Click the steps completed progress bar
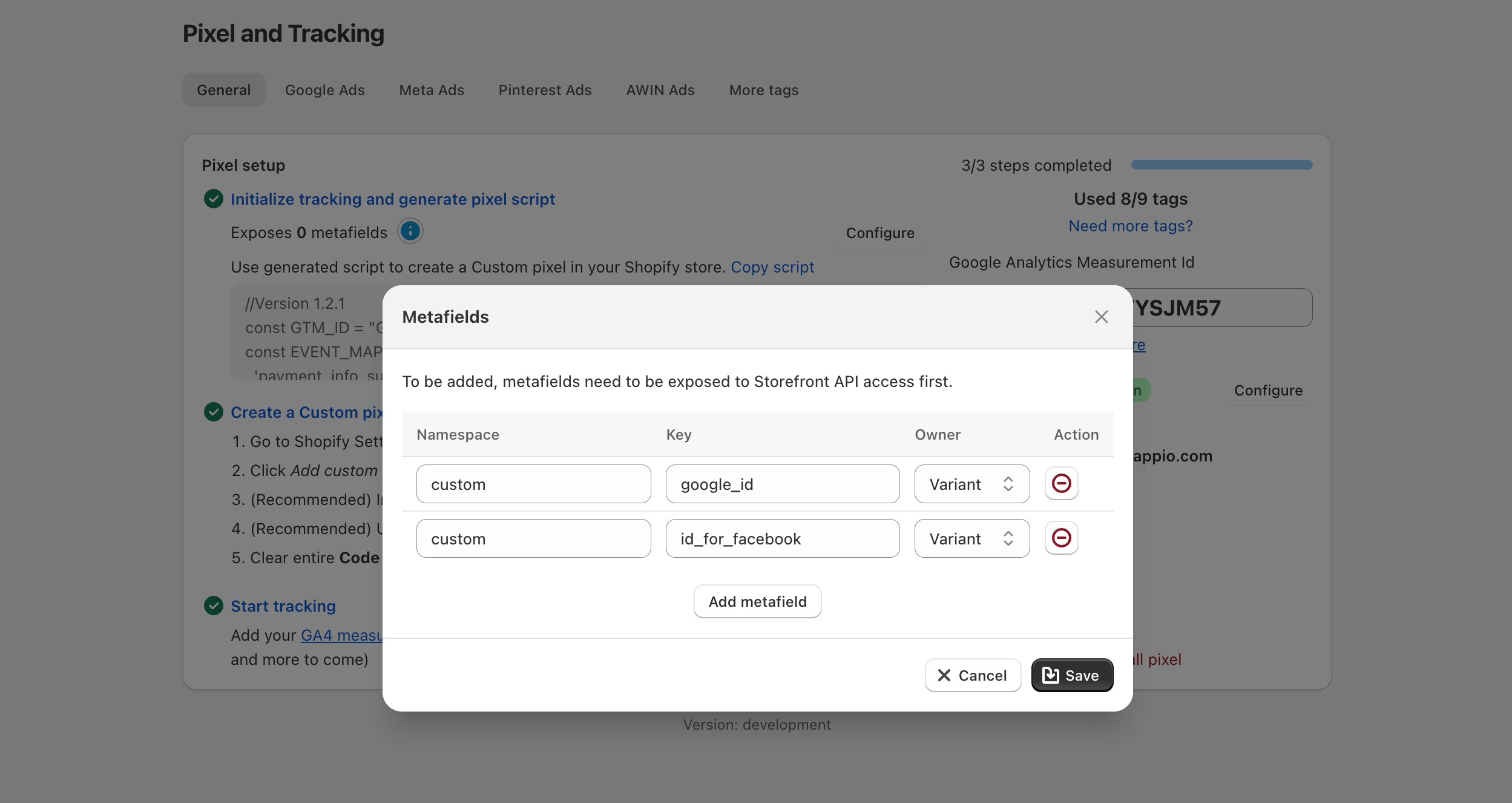Screen dimensions: 1512x803 click(x=1221, y=165)
